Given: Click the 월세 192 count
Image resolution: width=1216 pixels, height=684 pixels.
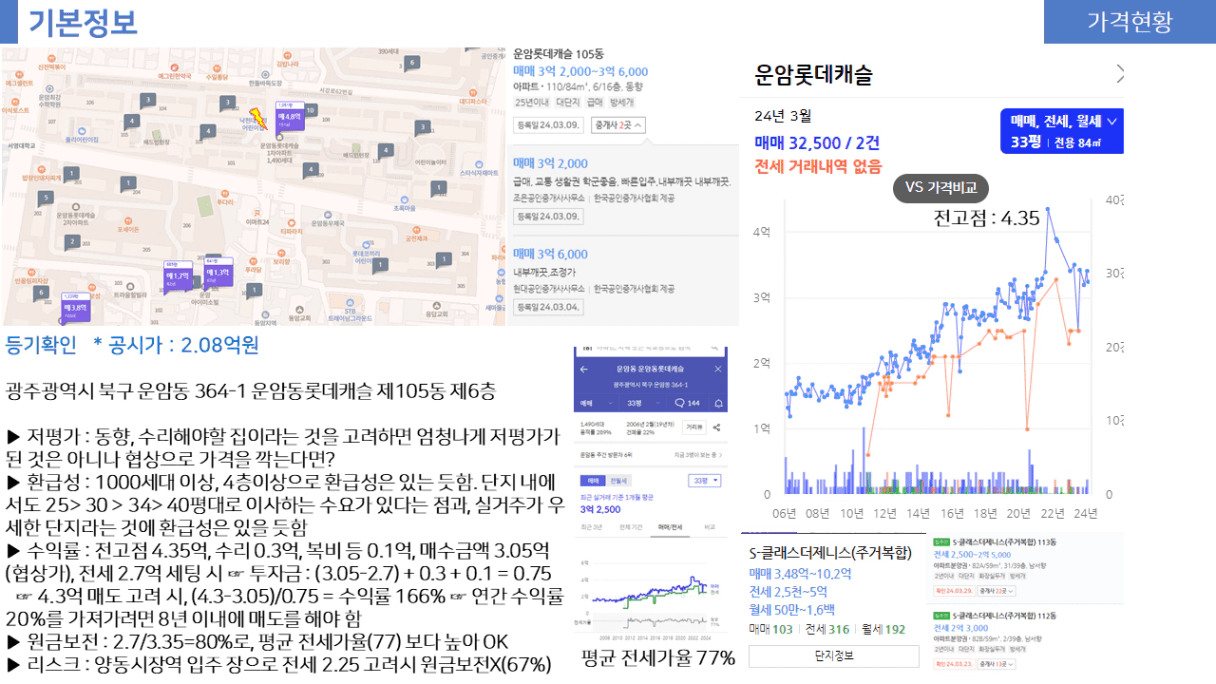Looking at the screenshot, I should (884, 630).
